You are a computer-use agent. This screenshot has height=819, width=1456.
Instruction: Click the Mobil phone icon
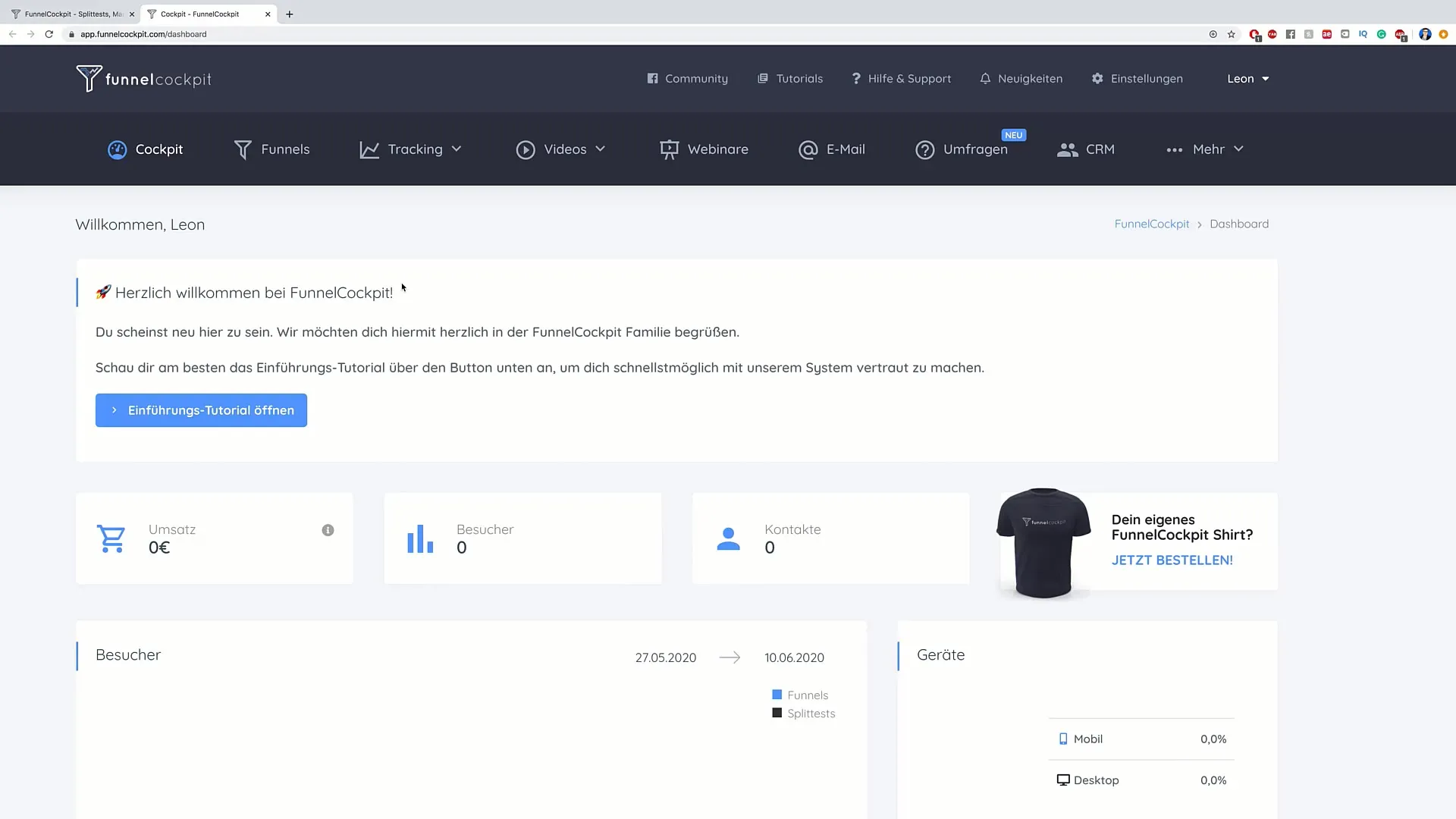click(1063, 739)
